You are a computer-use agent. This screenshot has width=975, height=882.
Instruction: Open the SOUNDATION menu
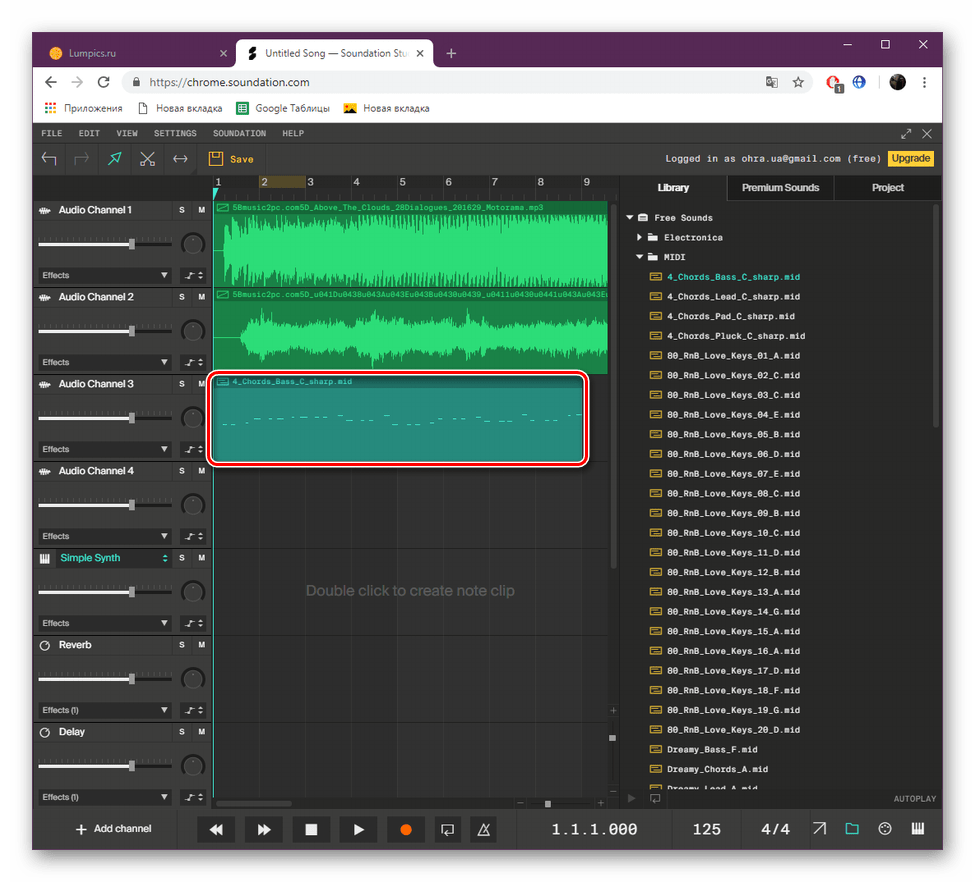click(239, 133)
